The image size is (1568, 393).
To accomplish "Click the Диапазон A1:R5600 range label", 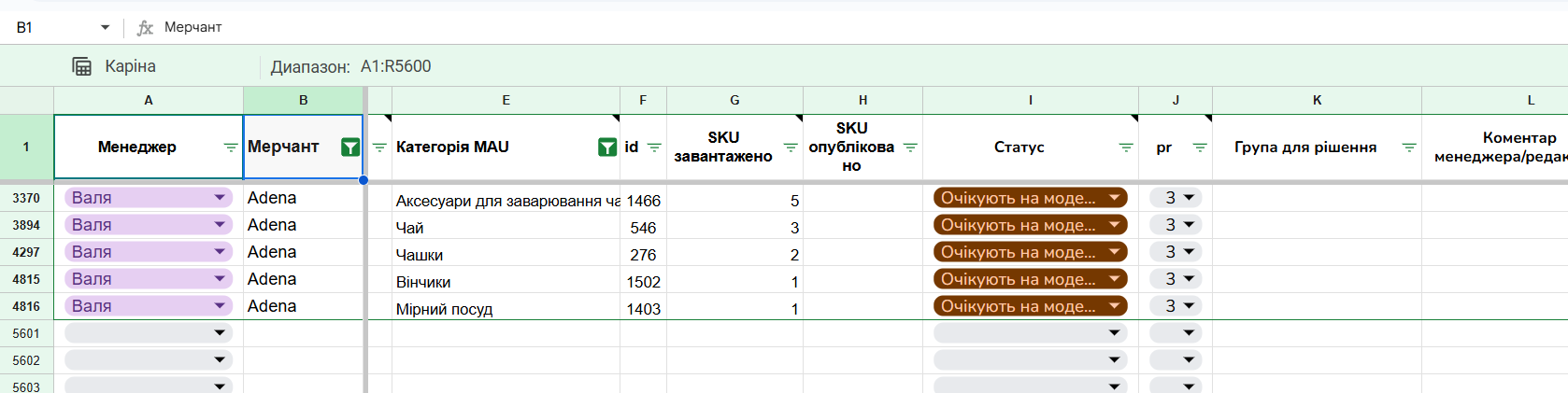I will click(350, 66).
